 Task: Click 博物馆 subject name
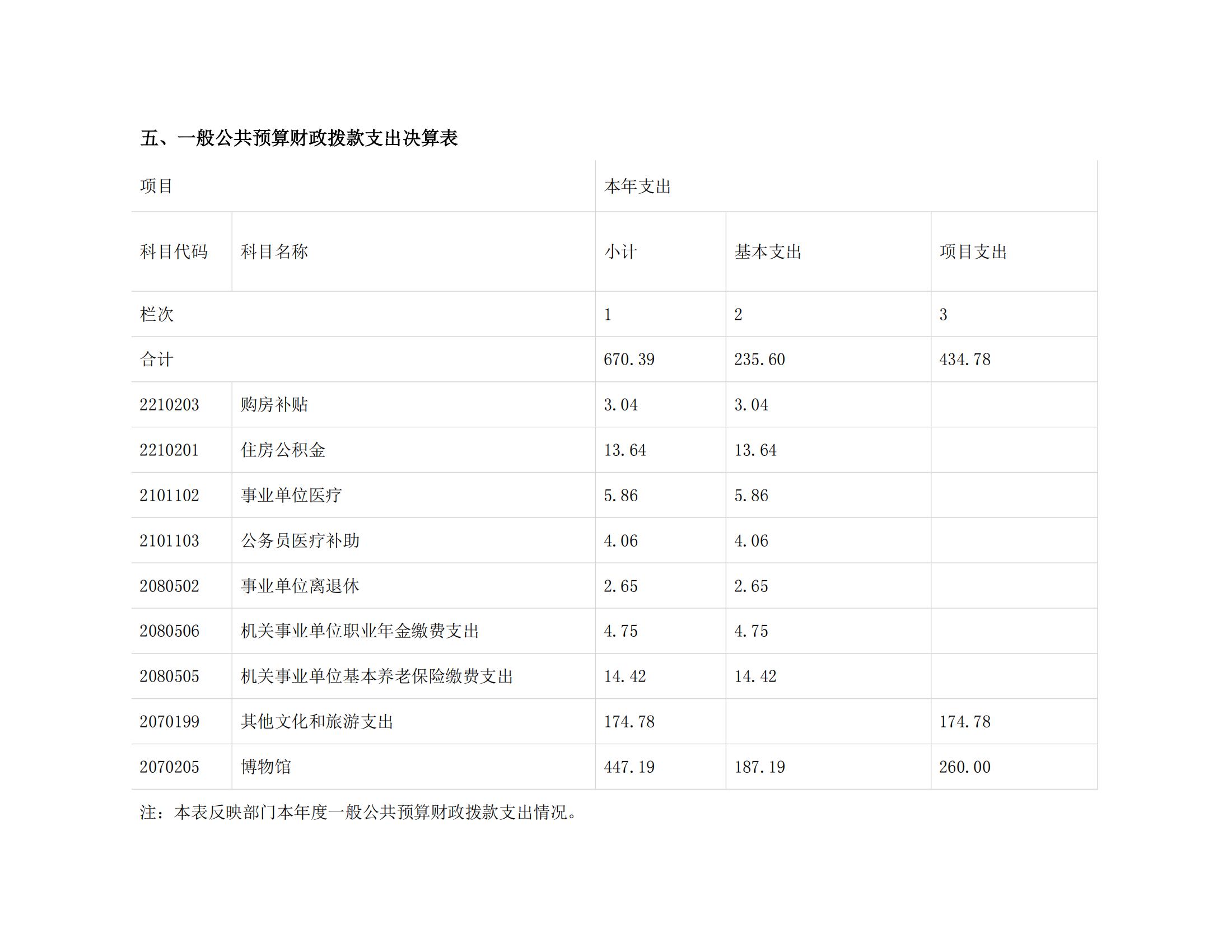click(265, 767)
